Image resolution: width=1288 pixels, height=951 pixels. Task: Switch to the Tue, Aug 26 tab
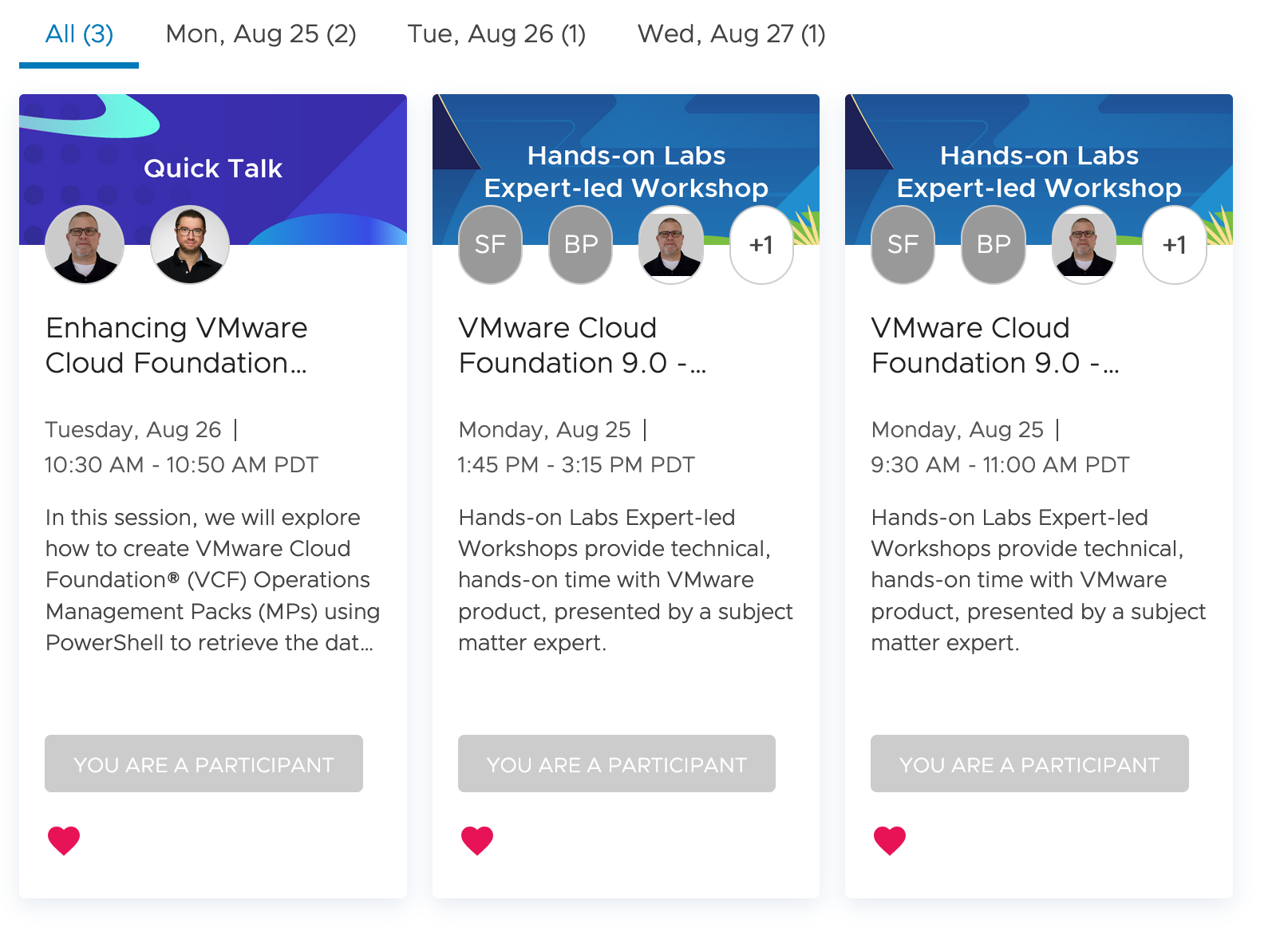(x=496, y=34)
